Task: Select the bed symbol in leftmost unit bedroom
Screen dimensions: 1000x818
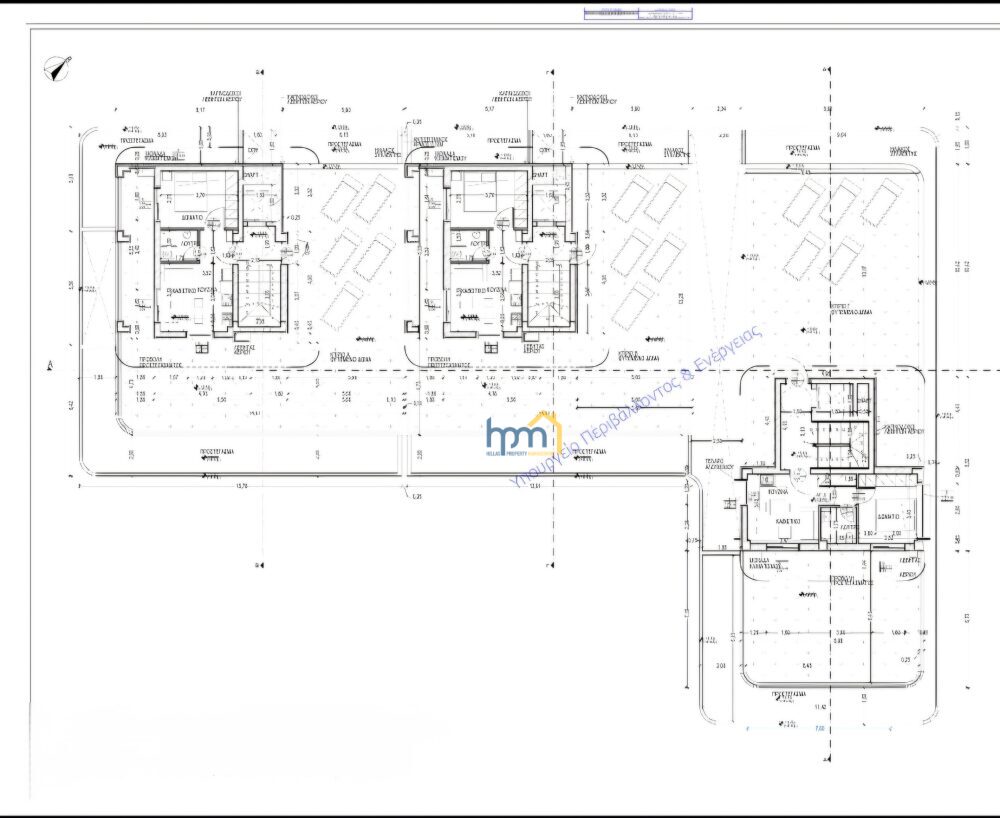Action: pos(186,194)
